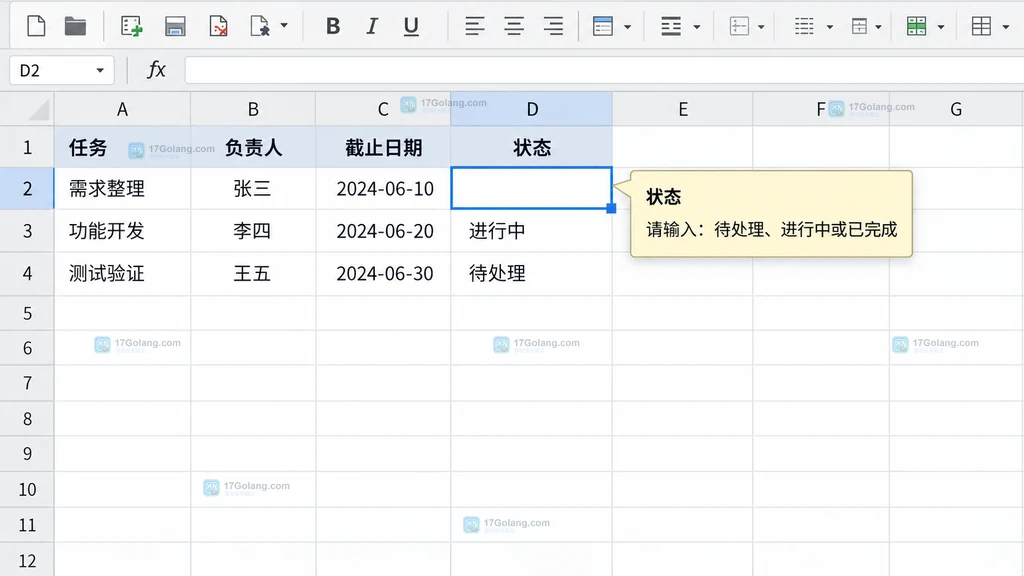Image resolution: width=1024 pixels, height=576 pixels.
Task: Expand the dashed-lines icon's dropdown arrow
Action: [x=830, y=27]
